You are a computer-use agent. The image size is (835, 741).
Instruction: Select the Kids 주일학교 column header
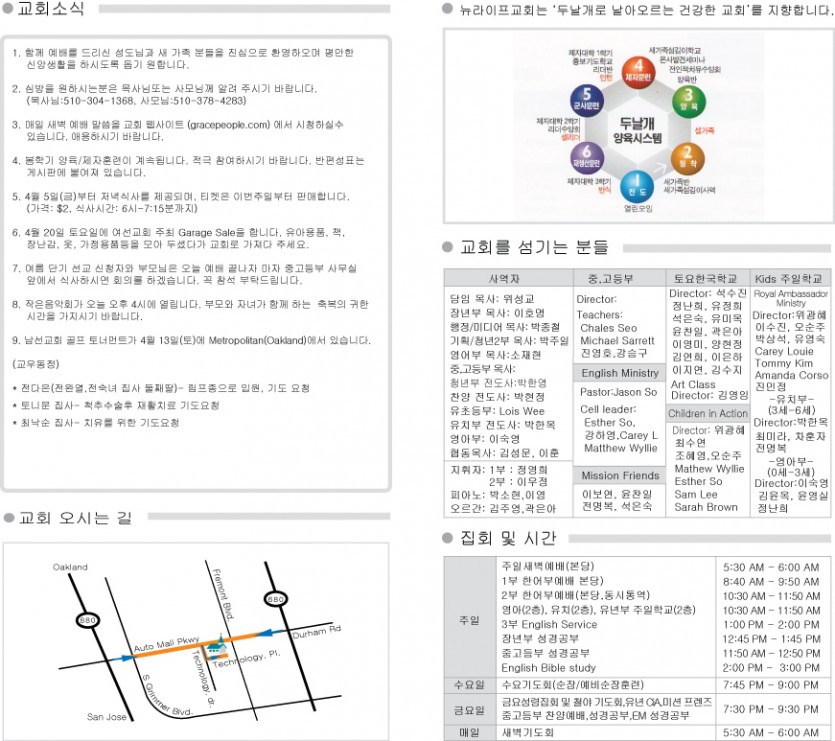point(790,278)
